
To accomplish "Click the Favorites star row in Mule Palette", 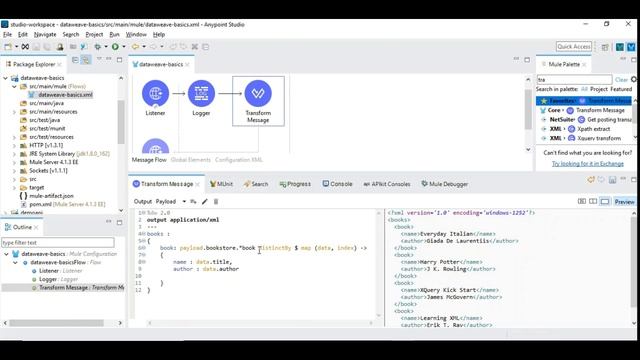I will (584, 100).
